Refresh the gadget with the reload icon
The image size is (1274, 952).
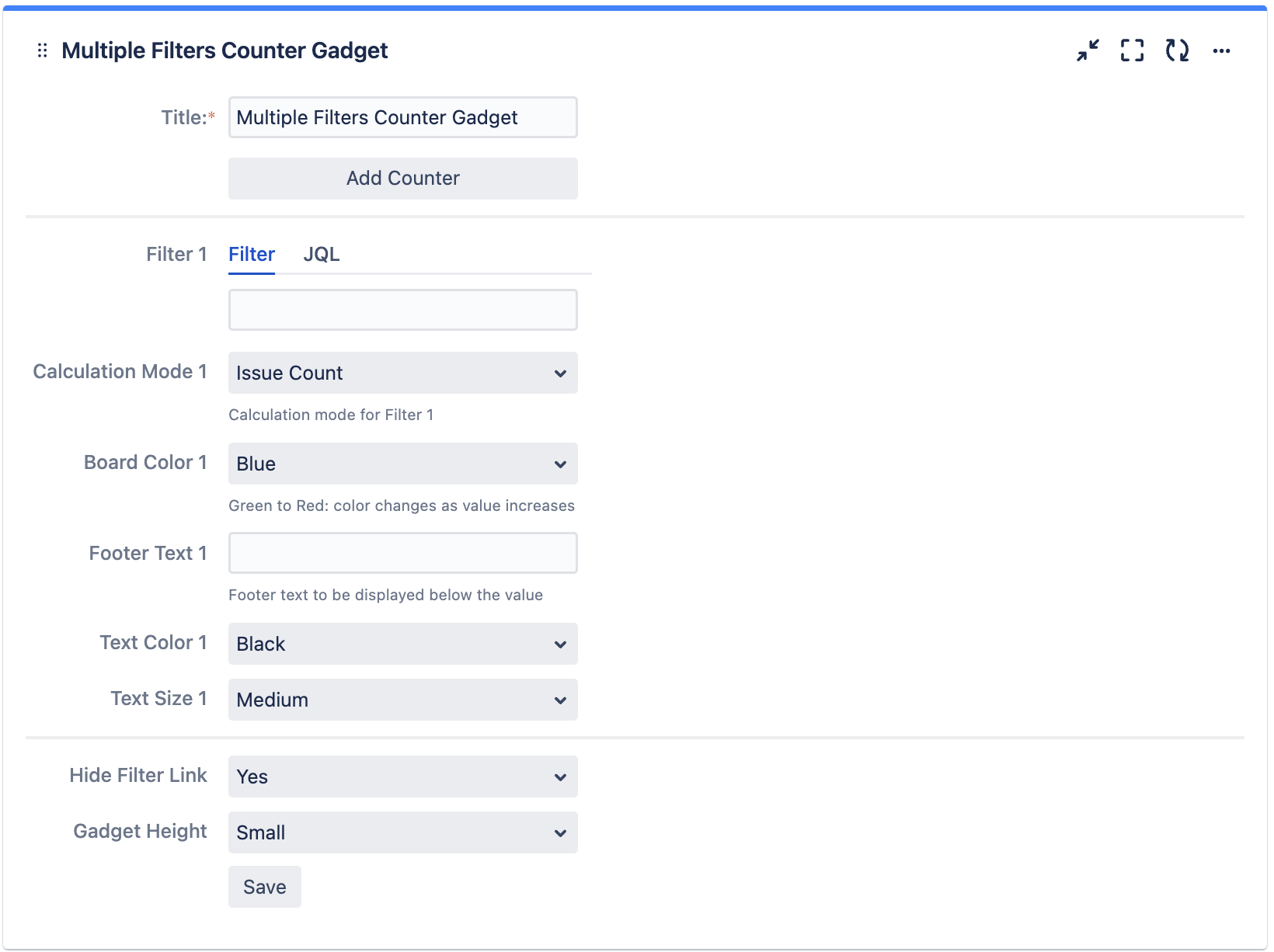[x=1177, y=50]
